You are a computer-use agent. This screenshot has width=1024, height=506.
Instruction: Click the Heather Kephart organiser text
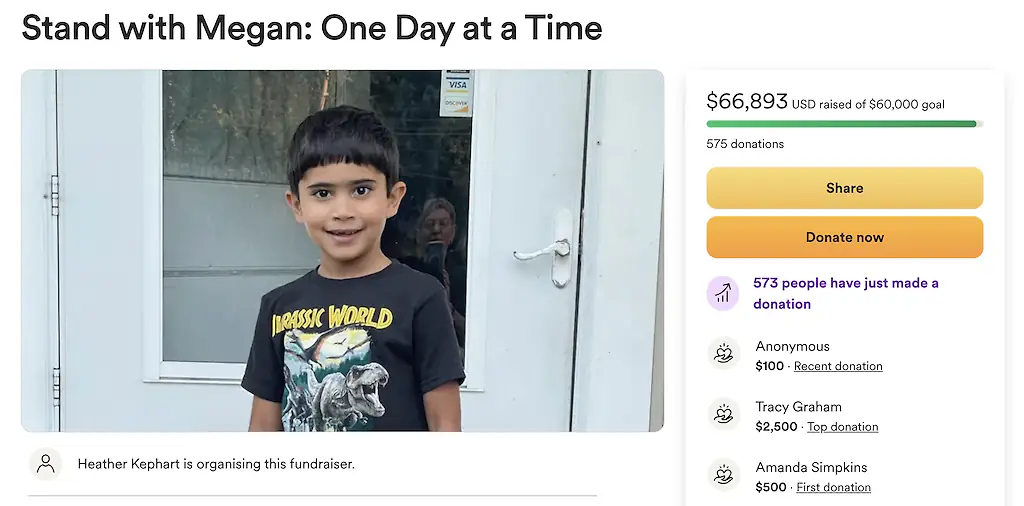coord(216,464)
